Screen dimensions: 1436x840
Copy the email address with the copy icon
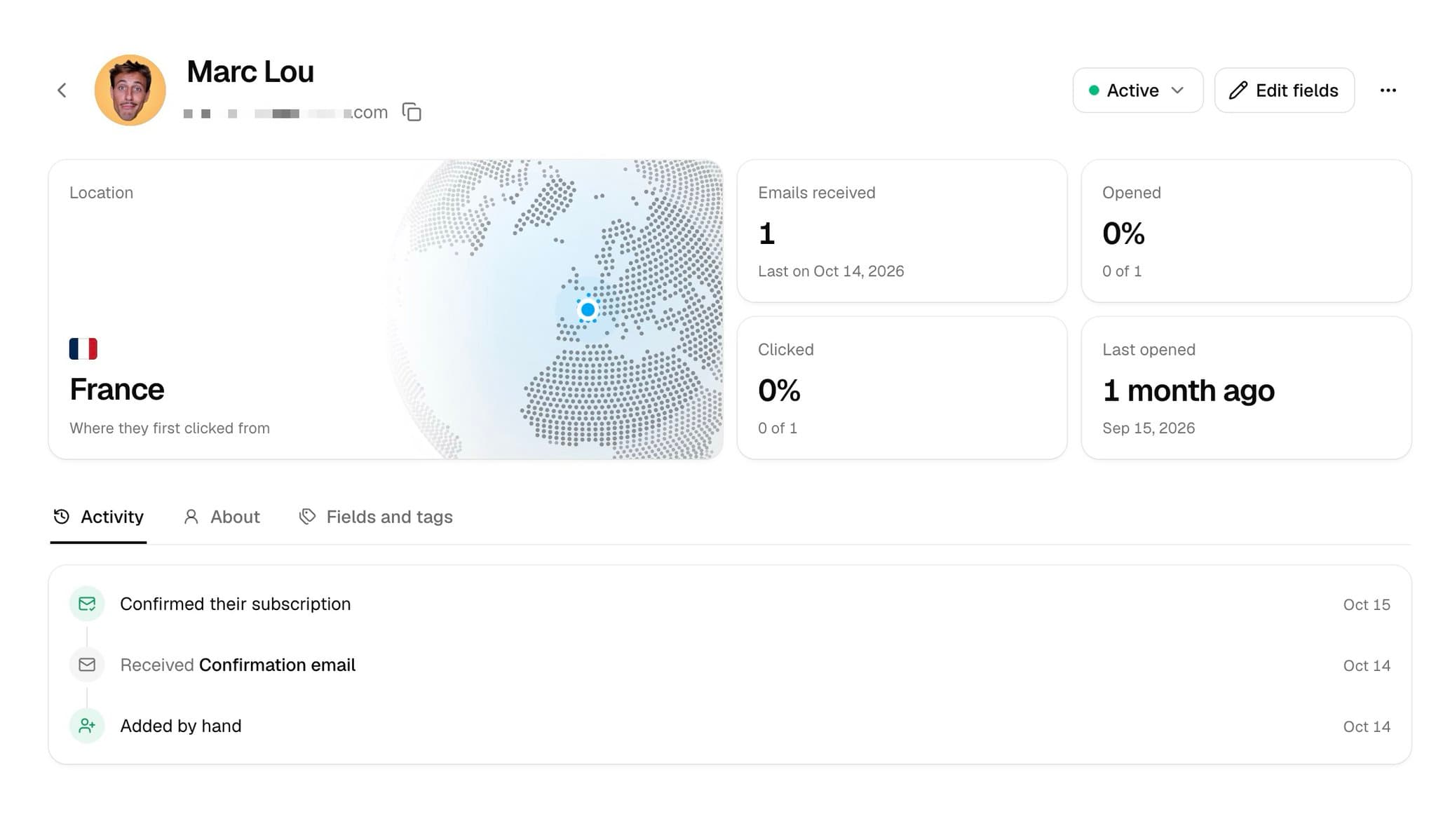click(412, 112)
